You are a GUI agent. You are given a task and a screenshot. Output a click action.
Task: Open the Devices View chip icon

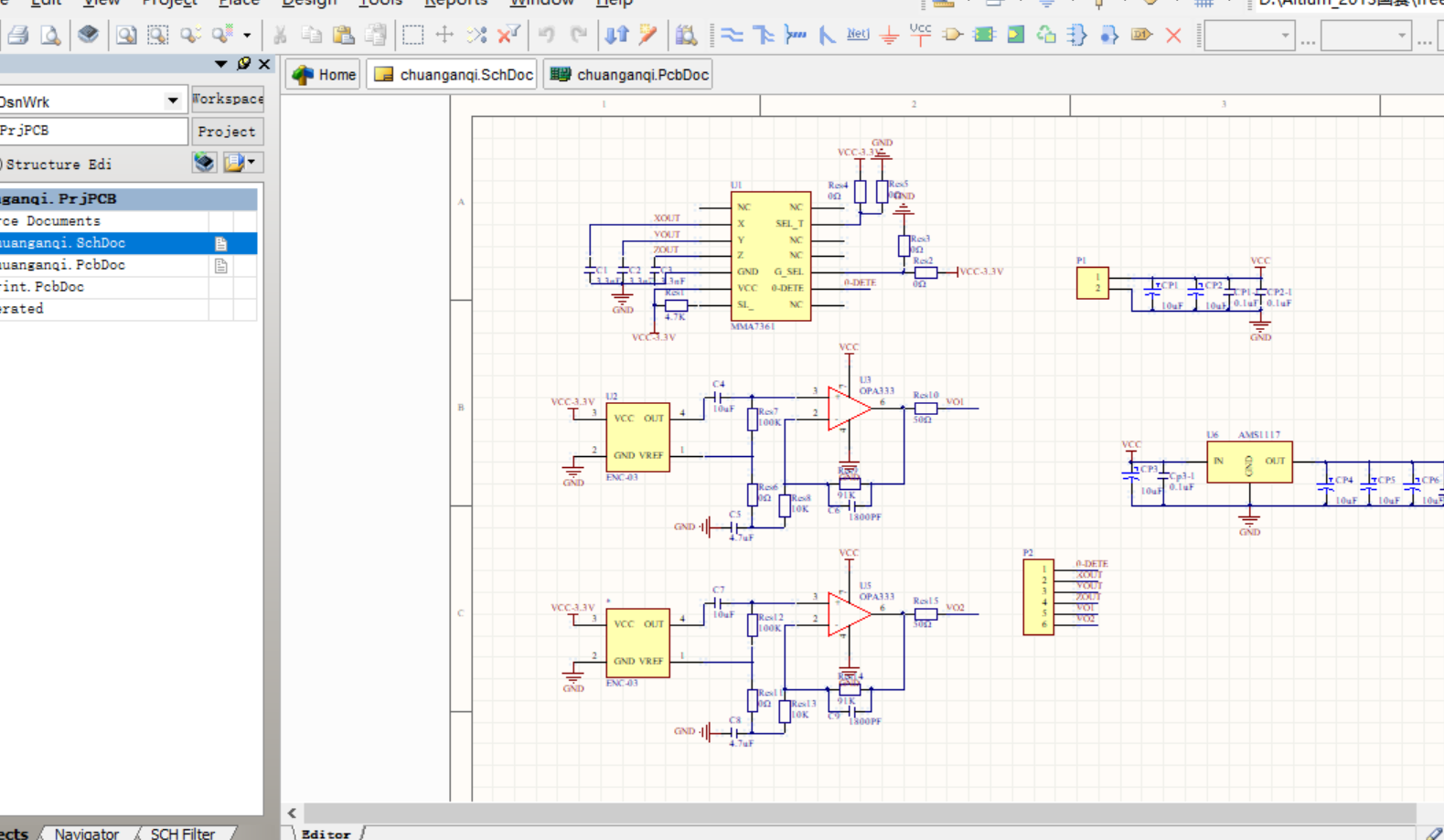click(x=88, y=35)
